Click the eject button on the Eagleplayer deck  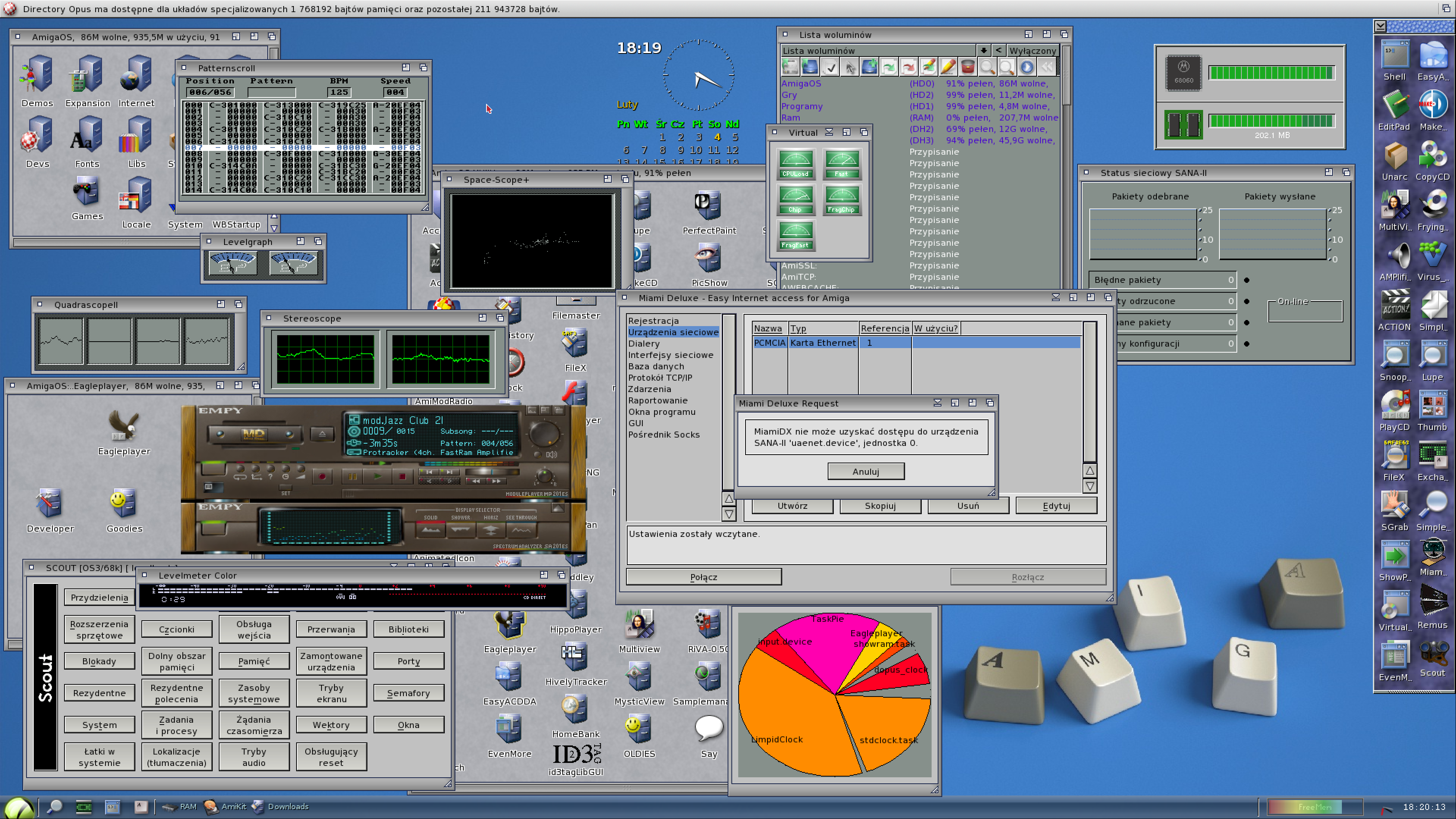tap(322, 434)
